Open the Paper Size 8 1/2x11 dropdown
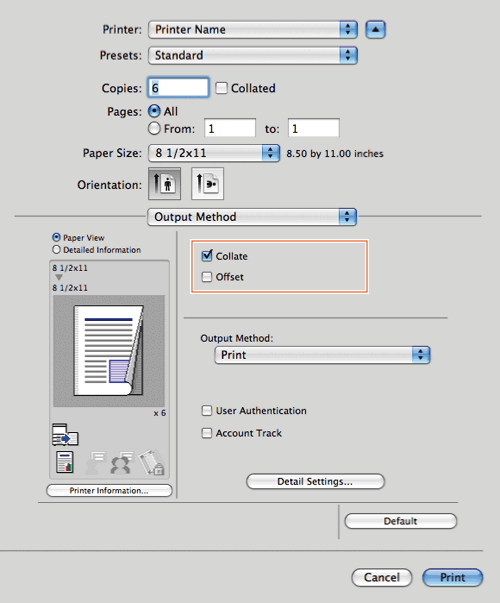Screen dimensions: 500x603 (214, 153)
